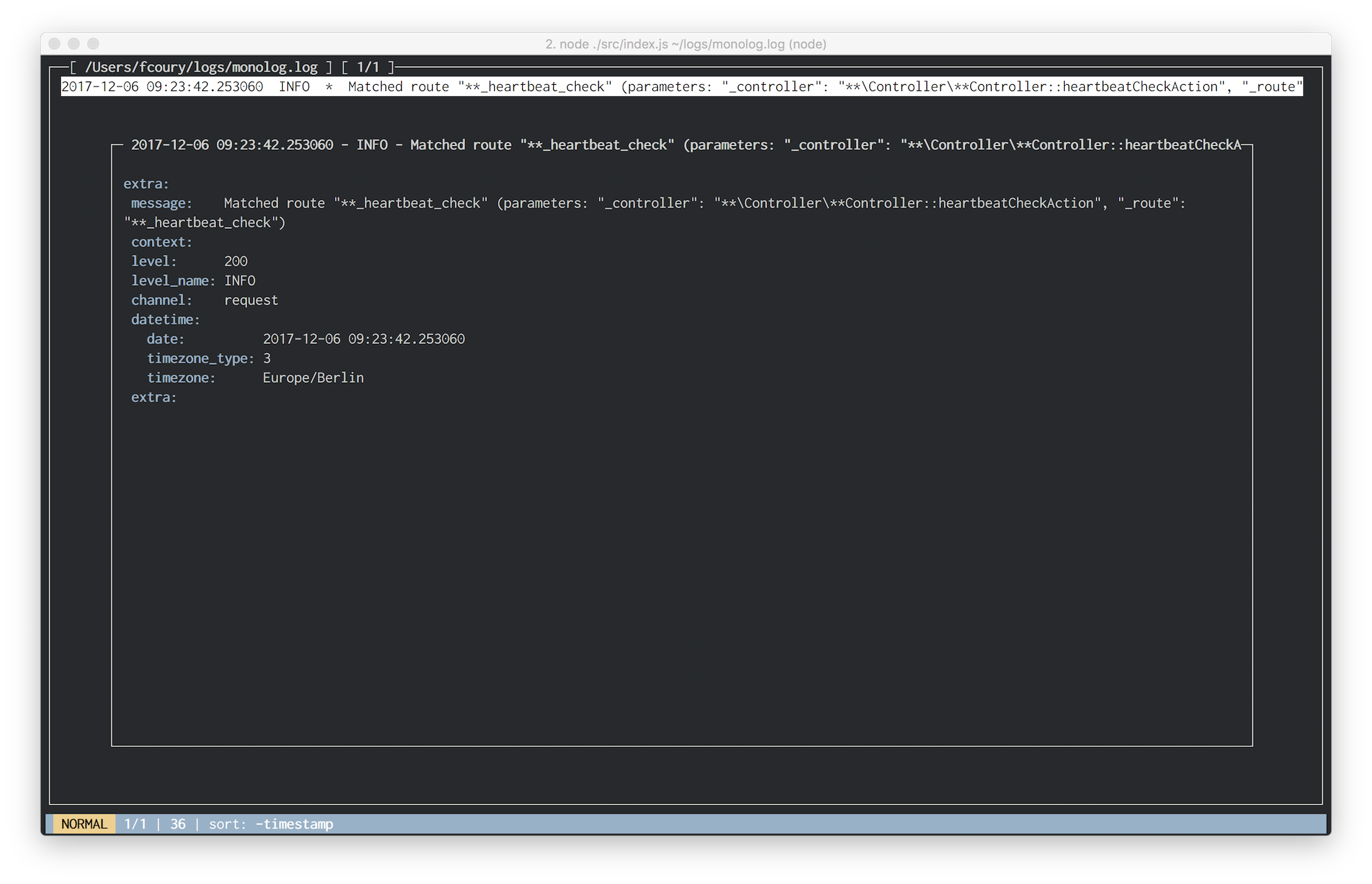Click the "datetime:" field label
This screenshot has height=884, width=1372.
point(166,319)
